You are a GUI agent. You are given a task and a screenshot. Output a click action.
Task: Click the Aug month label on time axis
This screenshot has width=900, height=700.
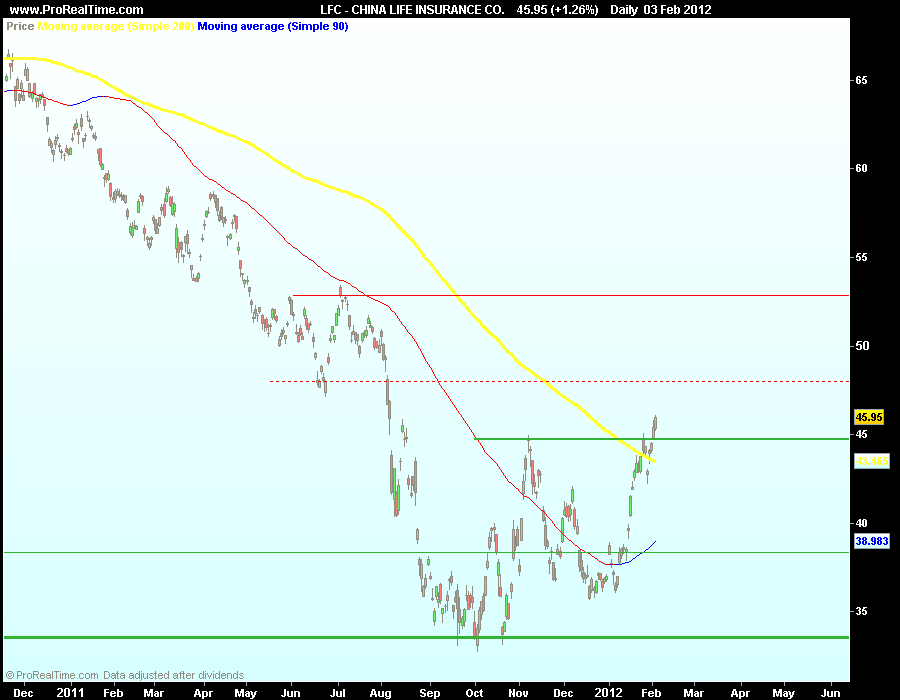pos(381,693)
